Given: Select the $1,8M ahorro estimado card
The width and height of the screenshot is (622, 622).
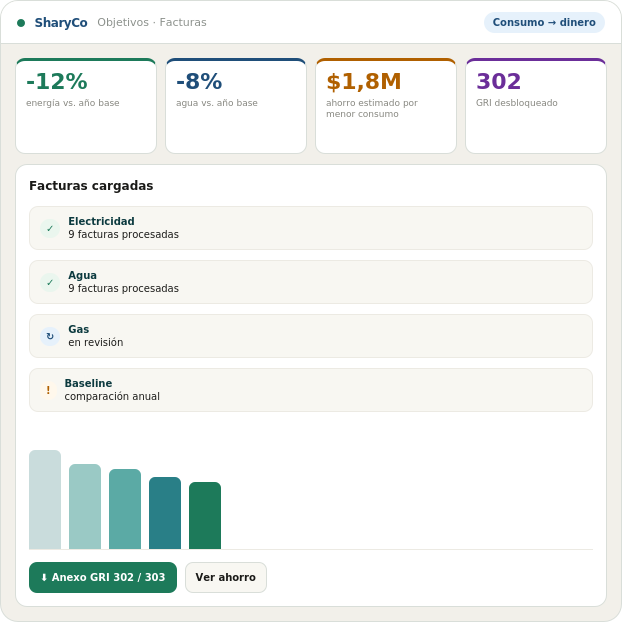Looking at the screenshot, I should (386, 106).
